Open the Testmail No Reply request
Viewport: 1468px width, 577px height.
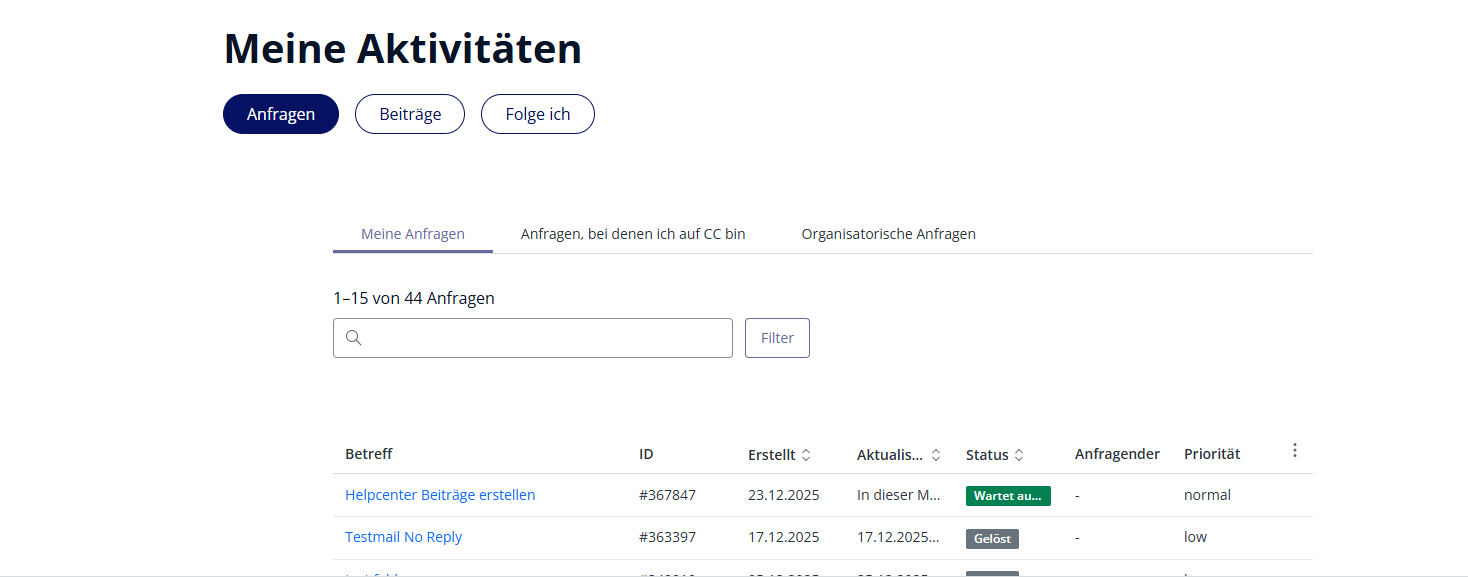pos(403,537)
